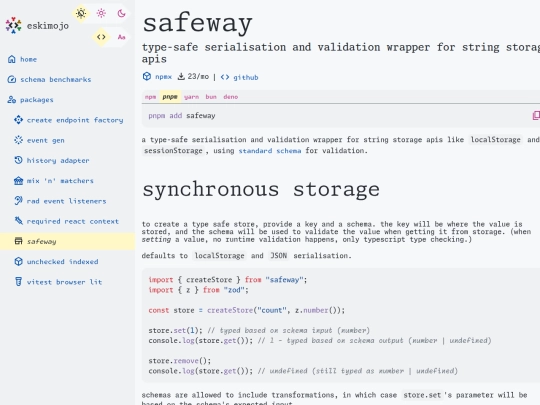The width and height of the screenshot is (540, 405).
Task: Switch to the npm tab
Action: click(x=150, y=97)
